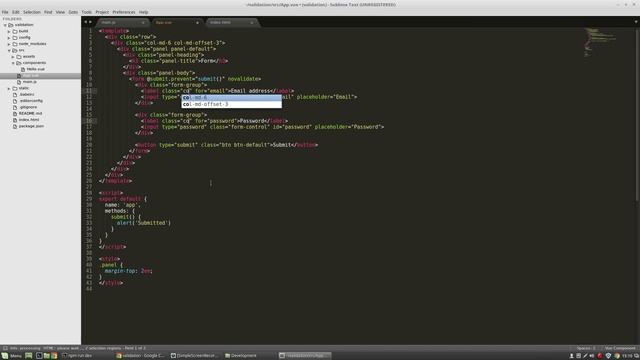Expand the node_modules folder
Viewport: 640px width, 360px height.
[x=9, y=44]
